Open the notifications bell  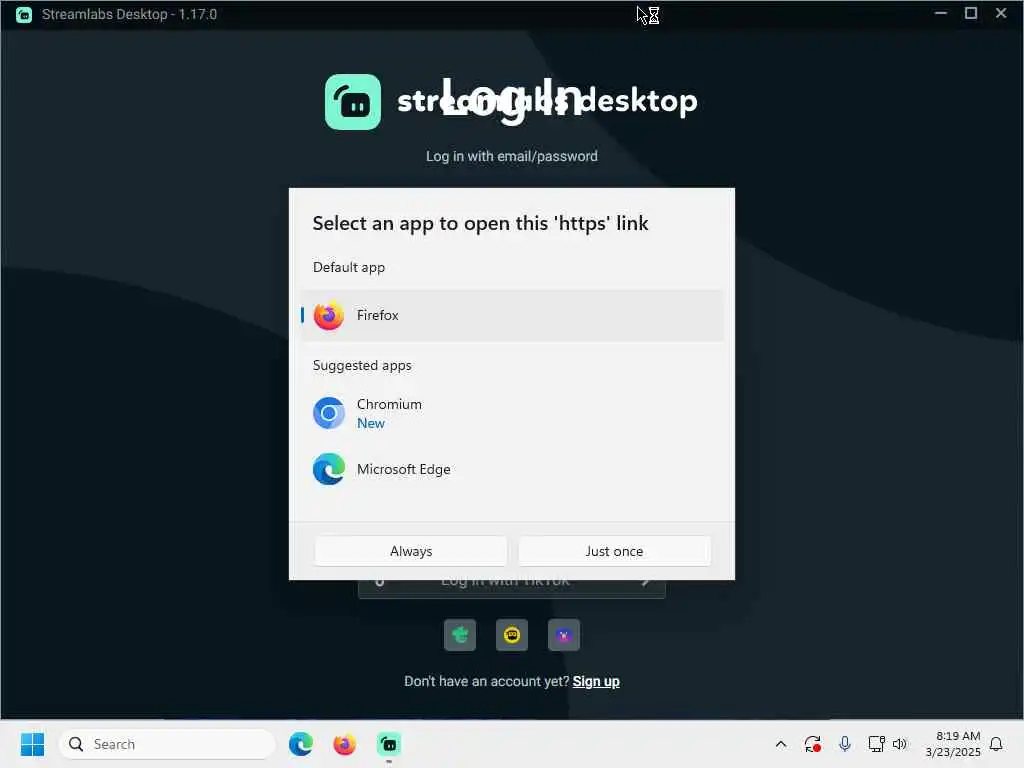pos(996,744)
